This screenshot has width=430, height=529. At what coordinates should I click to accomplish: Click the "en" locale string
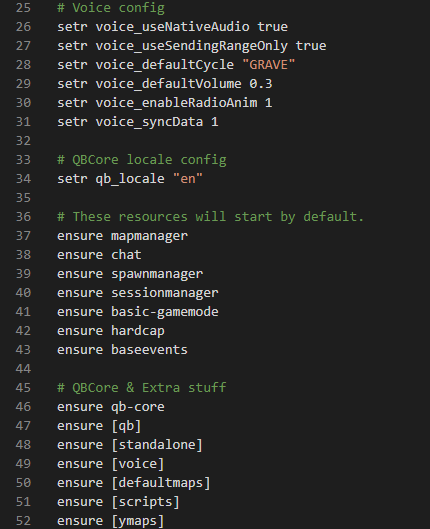coord(188,179)
